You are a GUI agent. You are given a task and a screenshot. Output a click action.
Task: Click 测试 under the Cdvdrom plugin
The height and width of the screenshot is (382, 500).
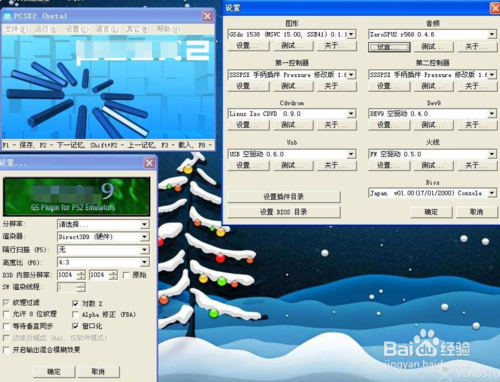pos(293,125)
